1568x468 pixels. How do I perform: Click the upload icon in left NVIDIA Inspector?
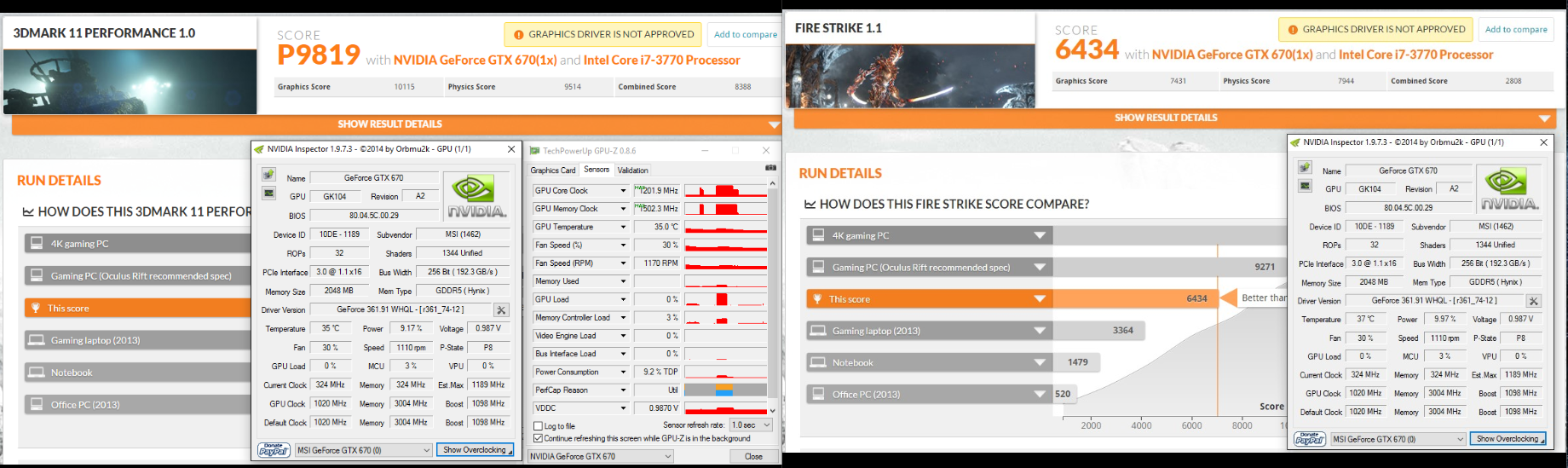(x=268, y=175)
